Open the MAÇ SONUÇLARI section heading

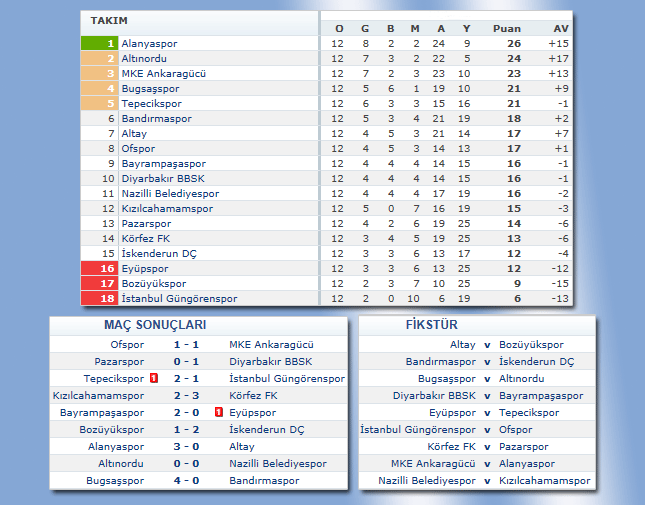(x=155, y=325)
